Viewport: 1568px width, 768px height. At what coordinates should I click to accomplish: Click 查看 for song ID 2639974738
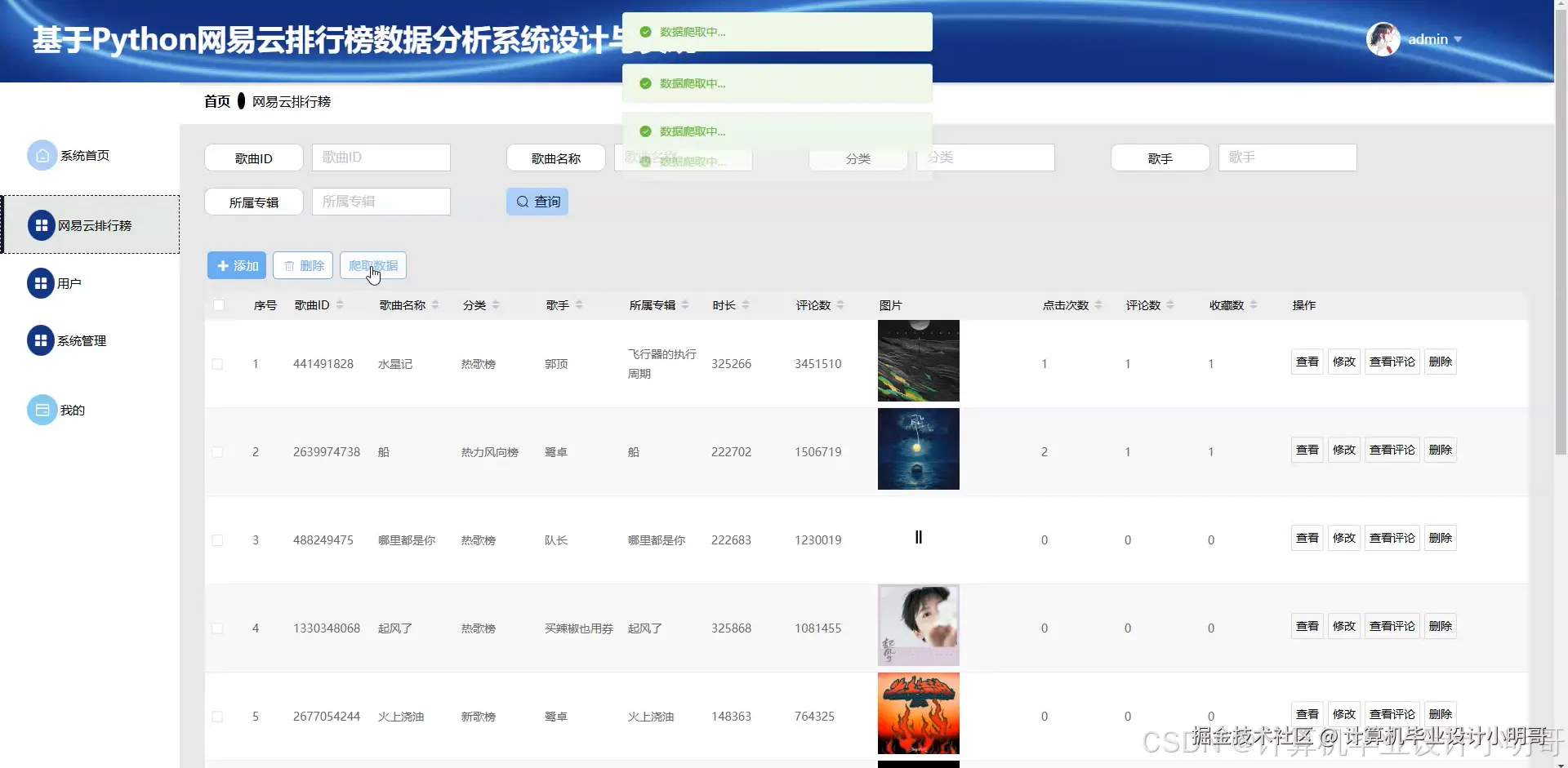tap(1307, 450)
